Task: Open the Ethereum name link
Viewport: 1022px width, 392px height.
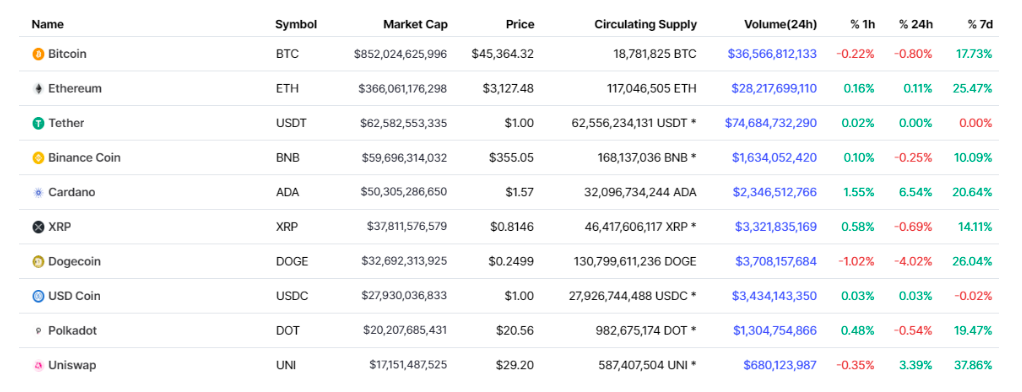Action: (75, 89)
